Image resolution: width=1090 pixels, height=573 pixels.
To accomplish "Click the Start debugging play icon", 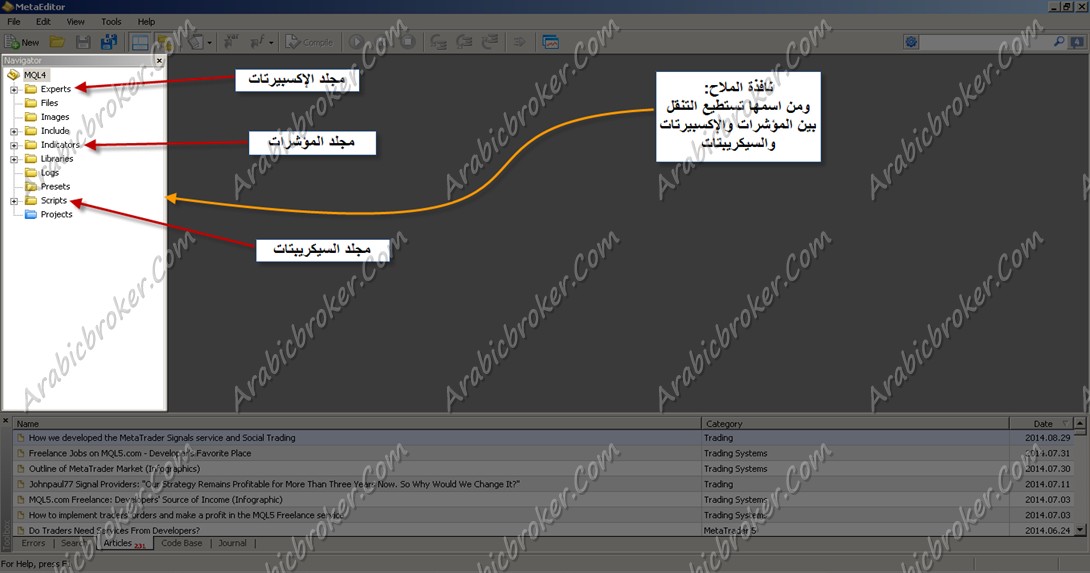I will (x=357, y=42).
